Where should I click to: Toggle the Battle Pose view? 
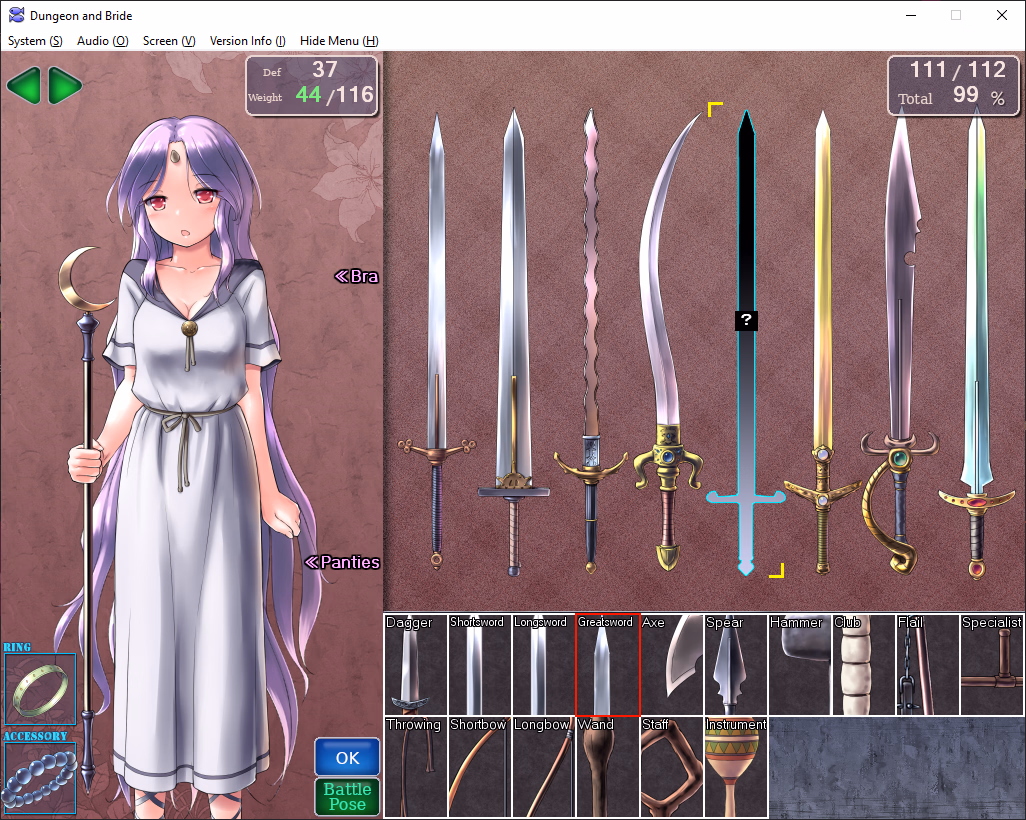click(347, 797)
